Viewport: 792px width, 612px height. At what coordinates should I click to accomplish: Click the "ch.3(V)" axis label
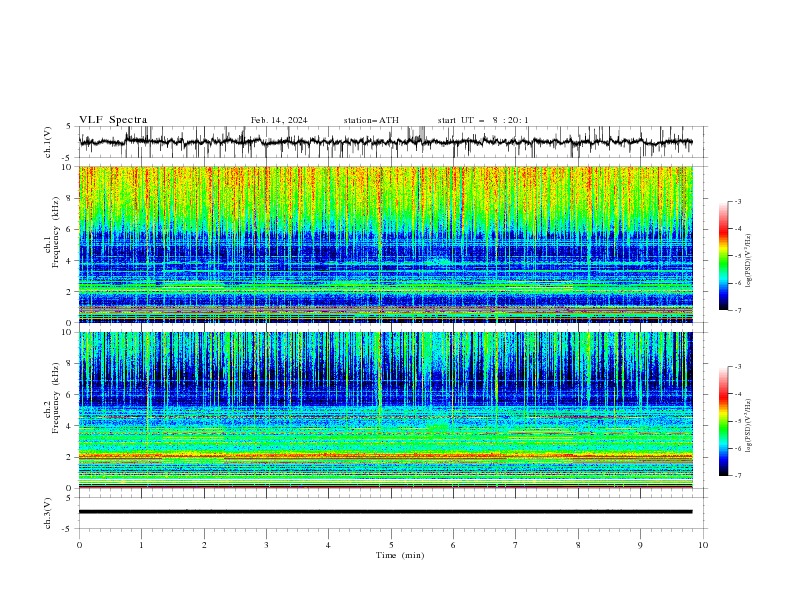[x=48, y=513]
